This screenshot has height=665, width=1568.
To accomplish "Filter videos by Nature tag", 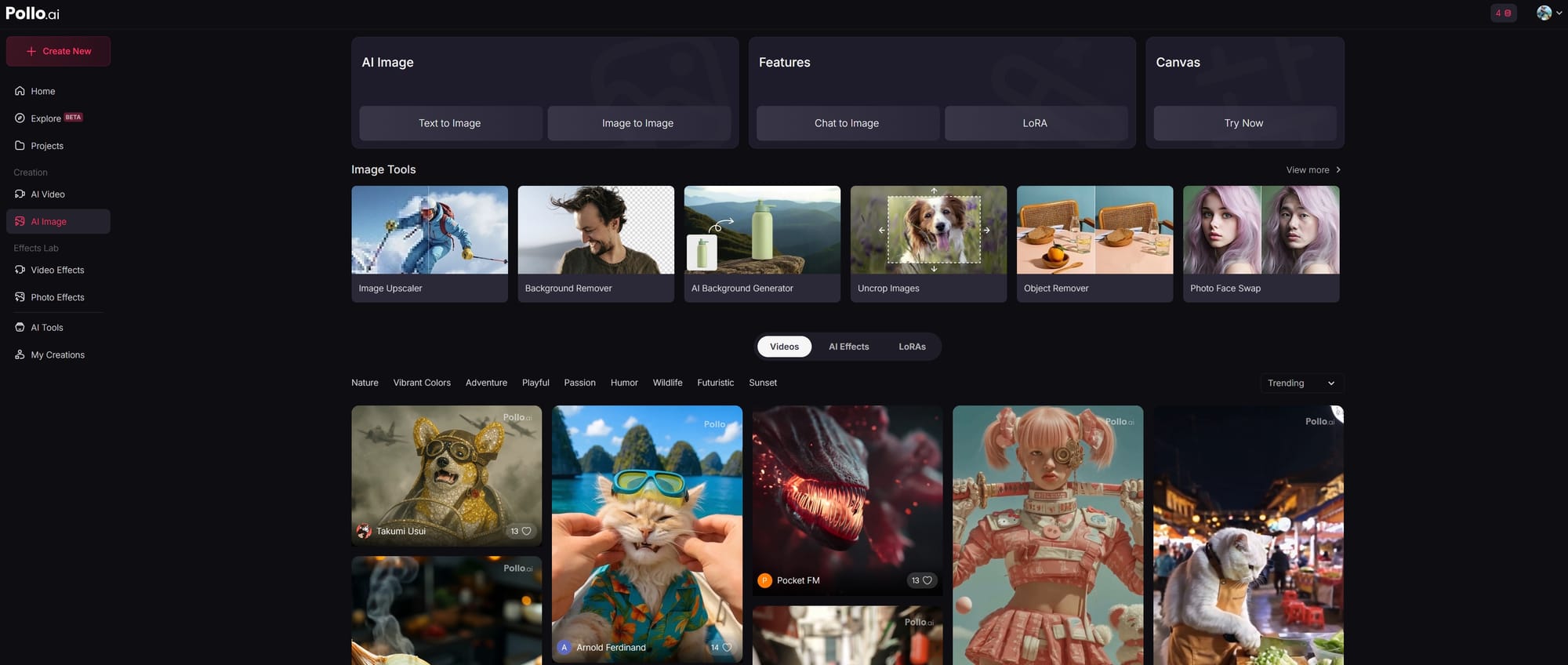I will (x=365, y=383).
